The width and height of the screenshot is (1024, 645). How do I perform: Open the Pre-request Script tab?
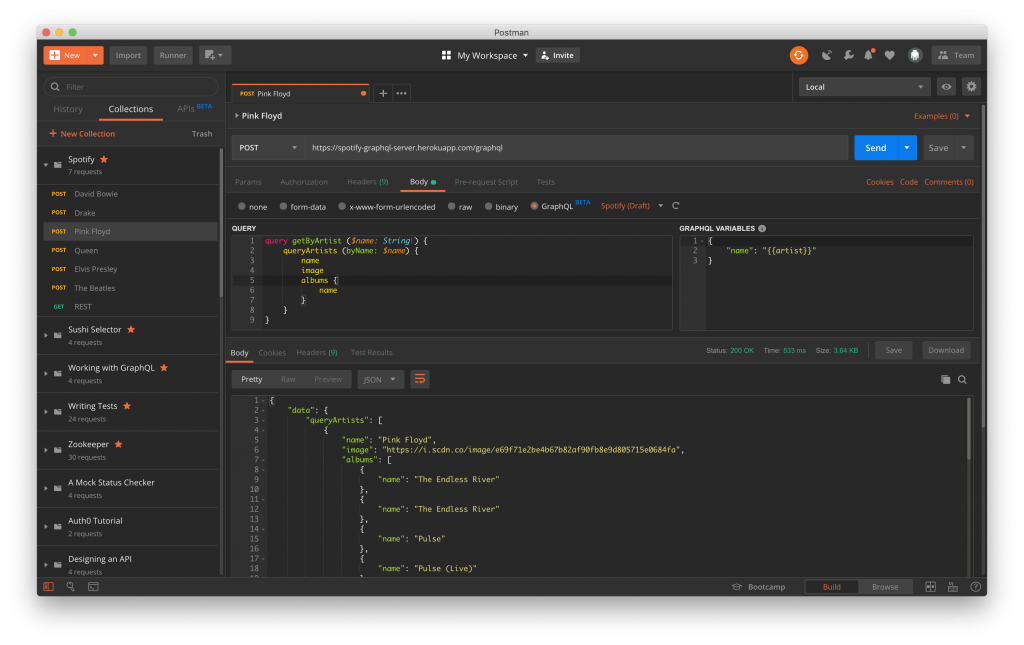coord(486,182)
